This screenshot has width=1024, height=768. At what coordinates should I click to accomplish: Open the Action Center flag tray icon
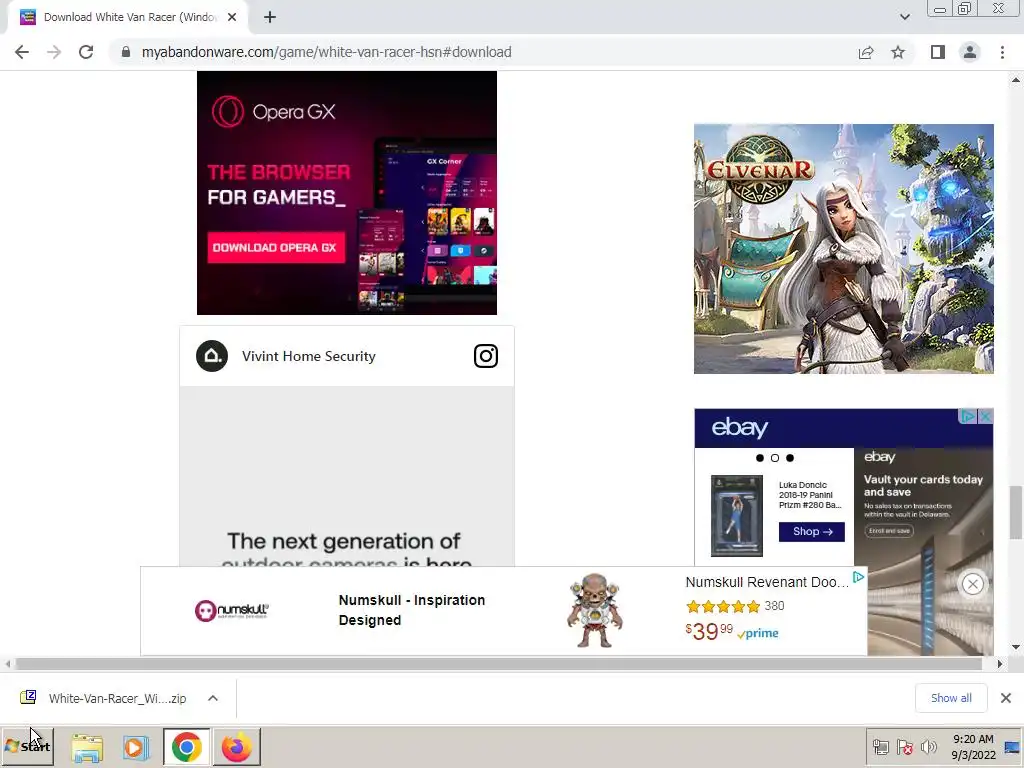(x=905, y=747)
